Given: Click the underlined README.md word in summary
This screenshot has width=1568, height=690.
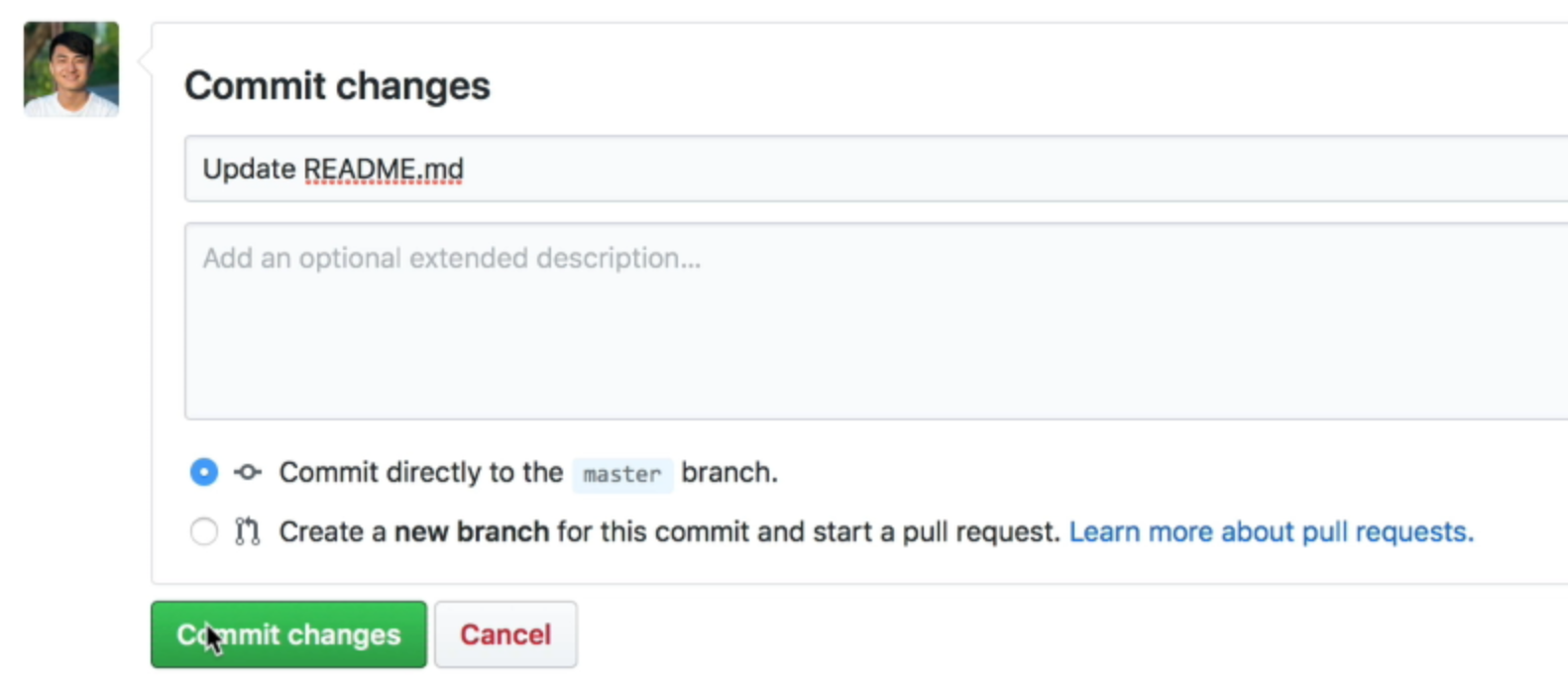Looking at the screenshot, I should point(383,170).
